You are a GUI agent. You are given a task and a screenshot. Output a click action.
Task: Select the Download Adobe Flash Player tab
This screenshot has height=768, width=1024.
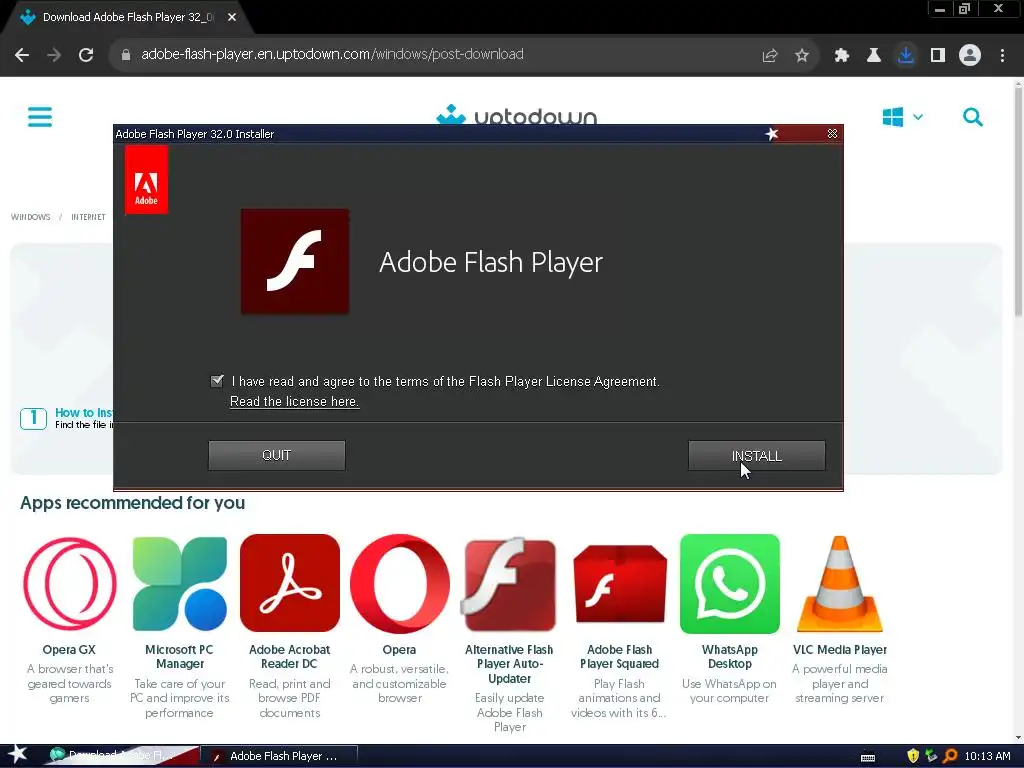pos(128,18)
